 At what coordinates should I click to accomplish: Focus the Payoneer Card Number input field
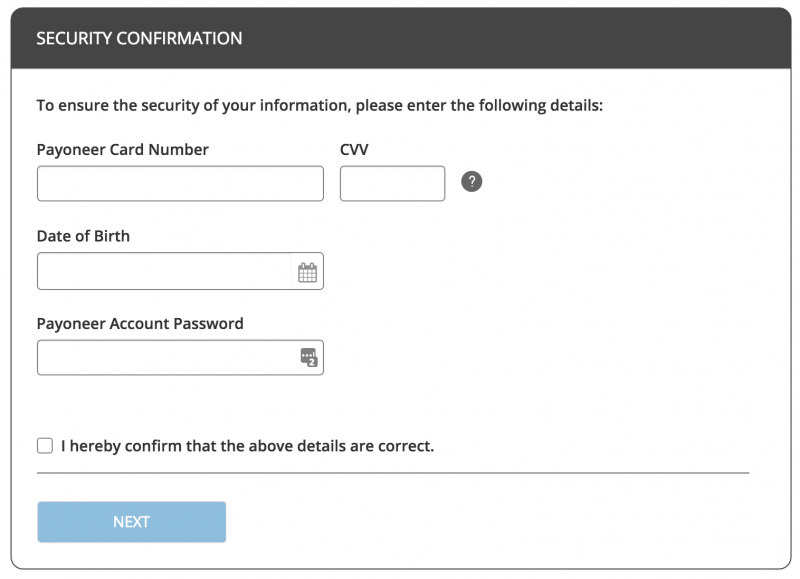tap(180, 183)
